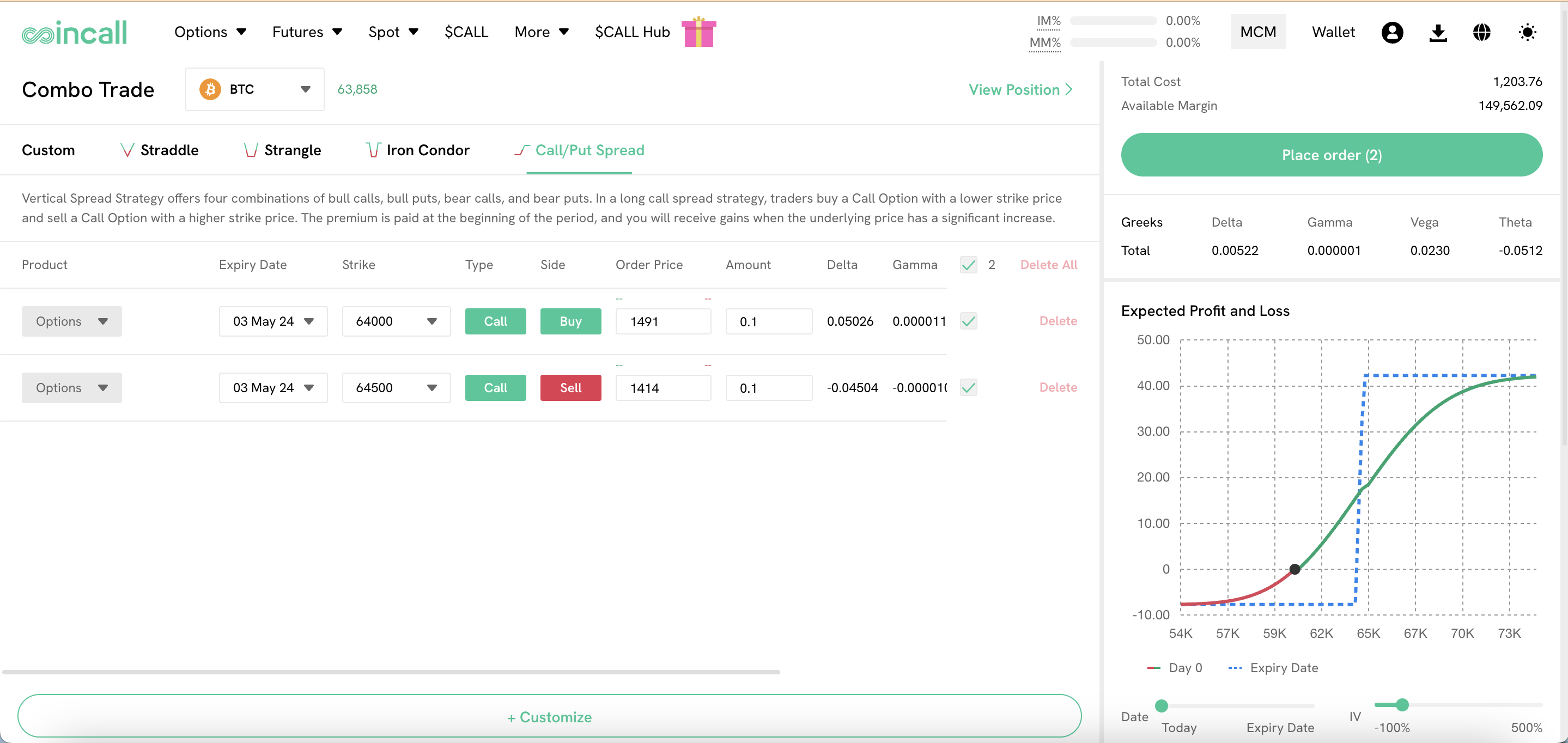Uncheck the 64500 call leg checkbox
This screenshot has height=743, width=1568.
point(968,388)
